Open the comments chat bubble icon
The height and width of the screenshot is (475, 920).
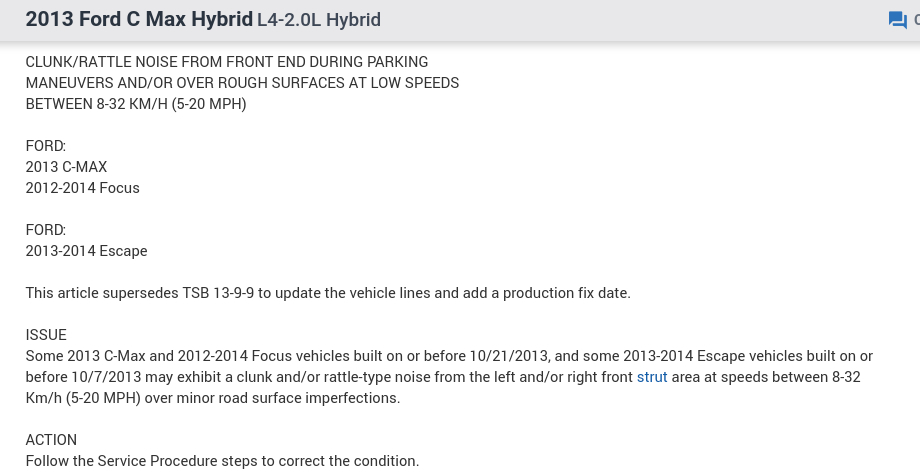click(897, 20)
